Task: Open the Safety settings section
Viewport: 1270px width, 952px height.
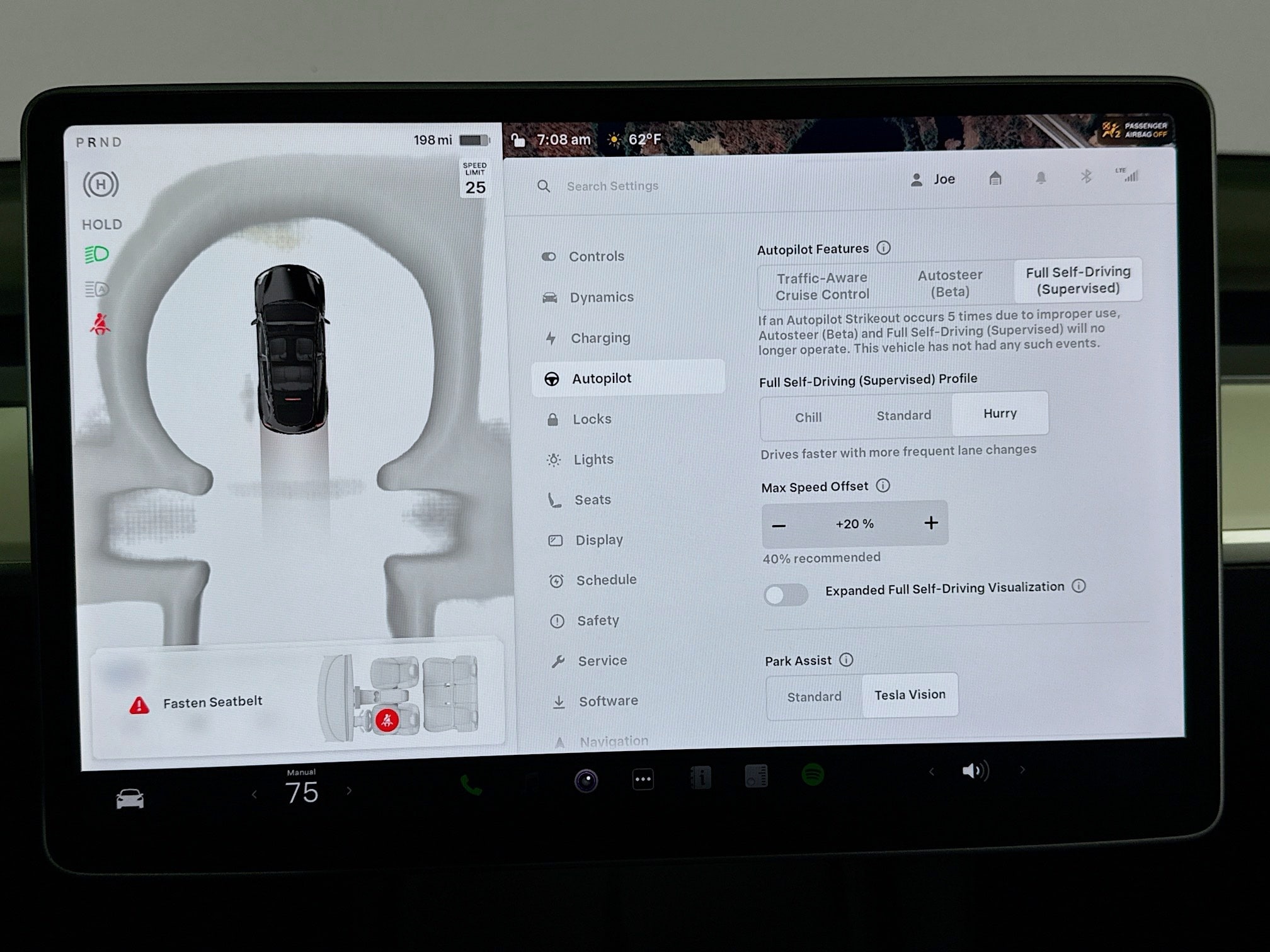Action: (x=585, y=621)
